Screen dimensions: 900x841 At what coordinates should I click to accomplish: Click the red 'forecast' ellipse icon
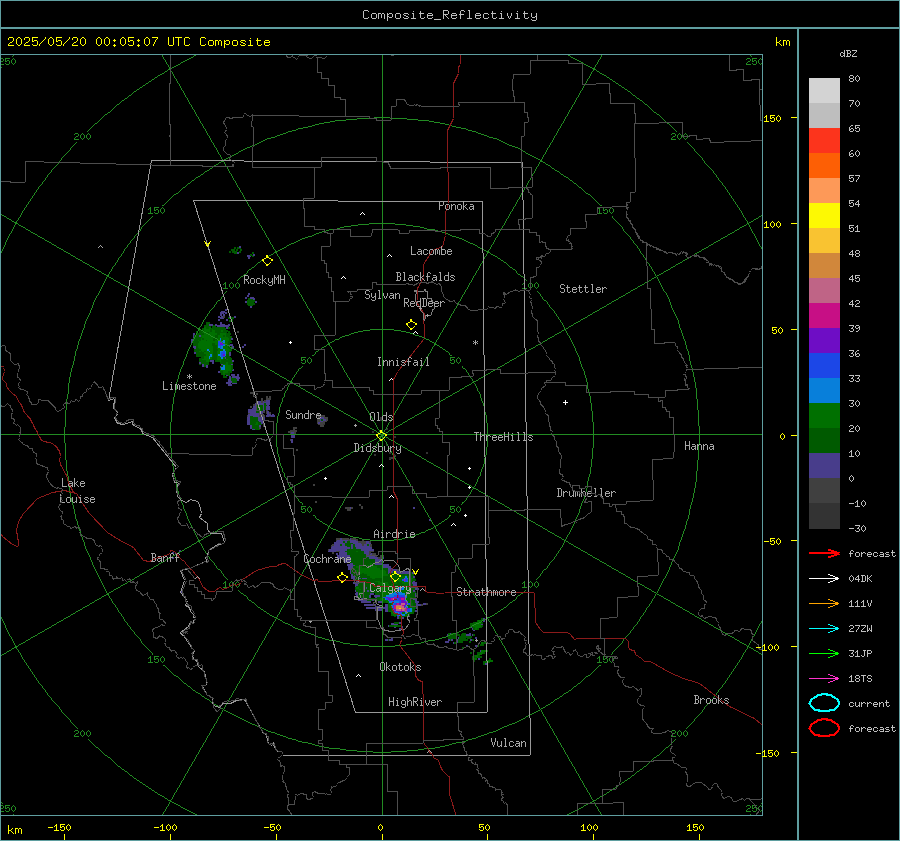(824, 728)
